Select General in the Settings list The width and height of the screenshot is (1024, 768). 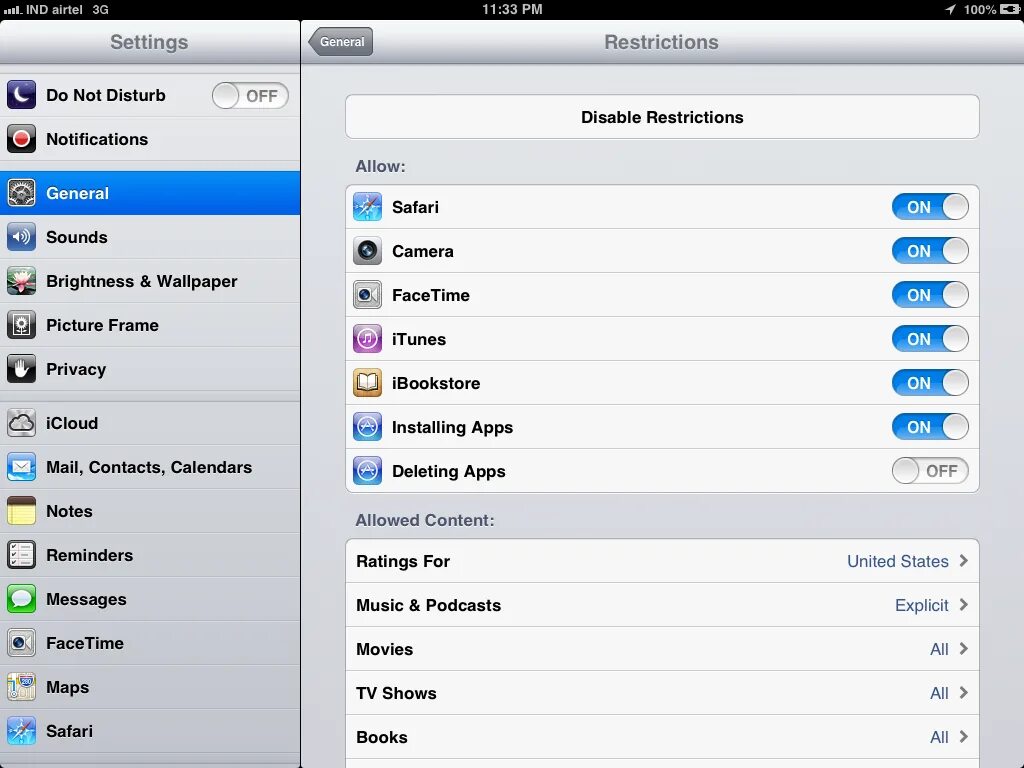tap(150, 193)
